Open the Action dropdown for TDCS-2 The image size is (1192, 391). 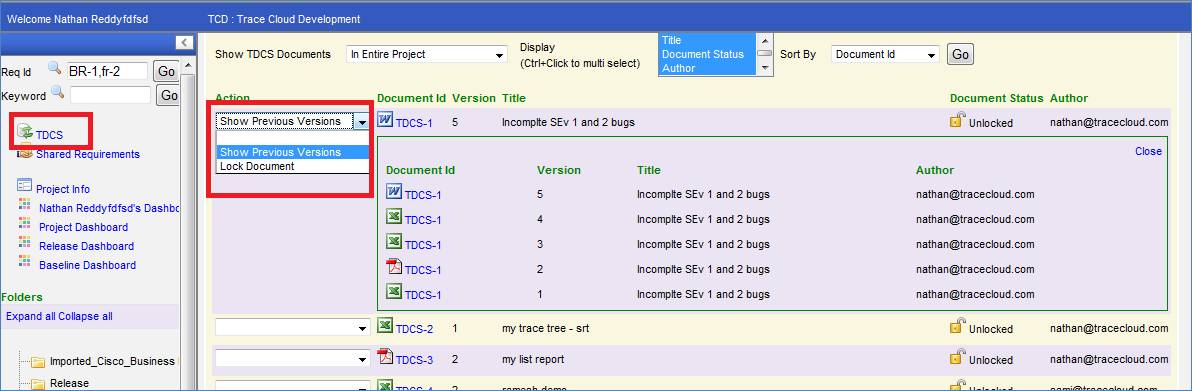point(293,327)
